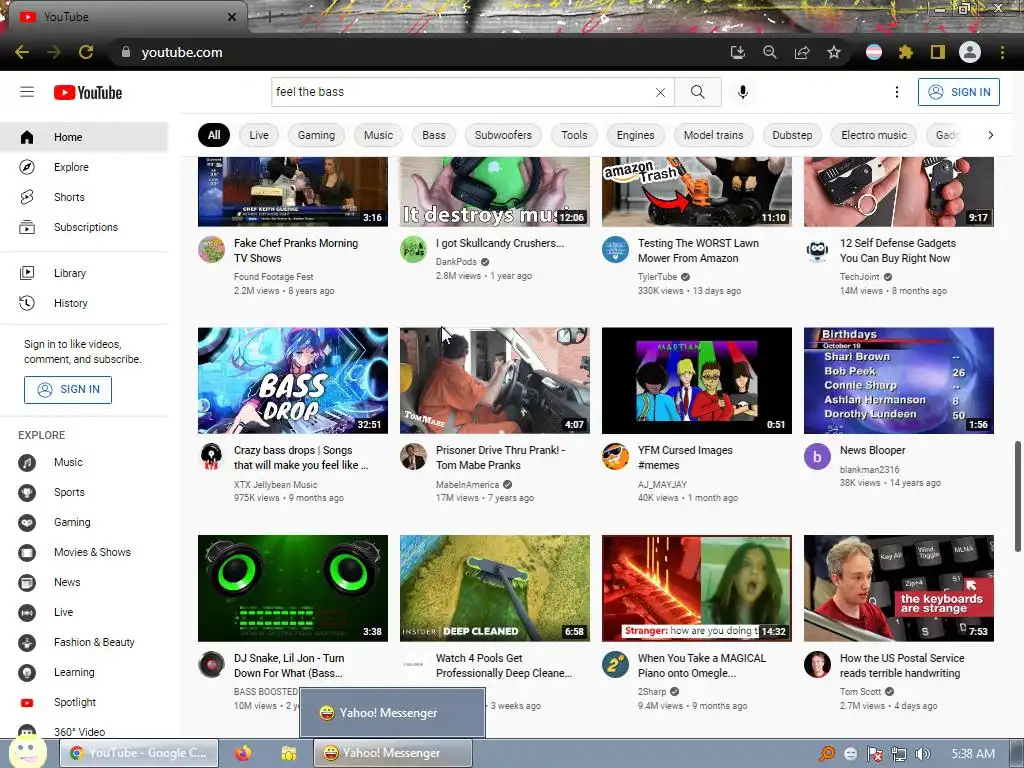Open Movies & Shows in Explore section

click(84, 552)
